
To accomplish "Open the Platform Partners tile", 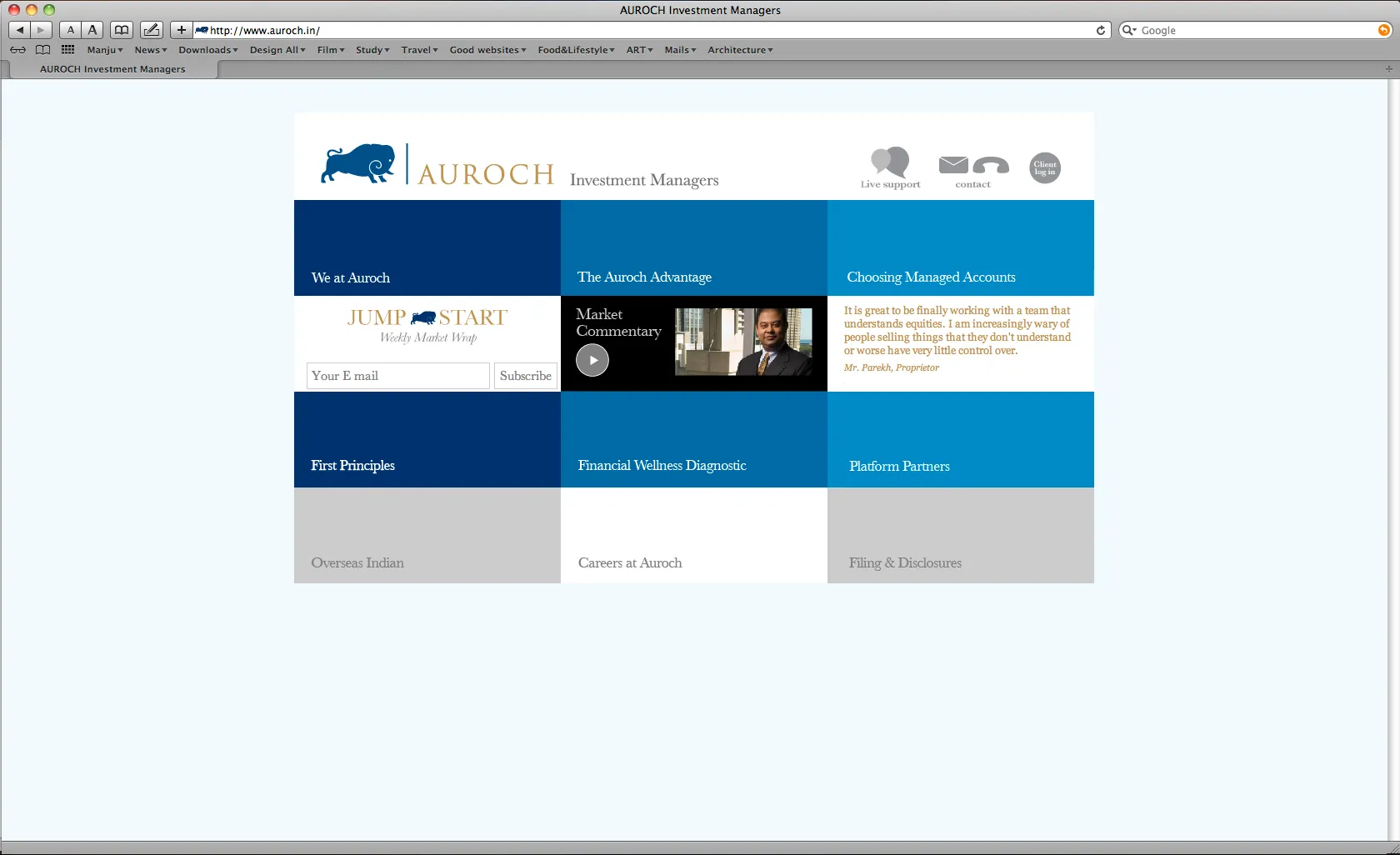I will (961, 439).
